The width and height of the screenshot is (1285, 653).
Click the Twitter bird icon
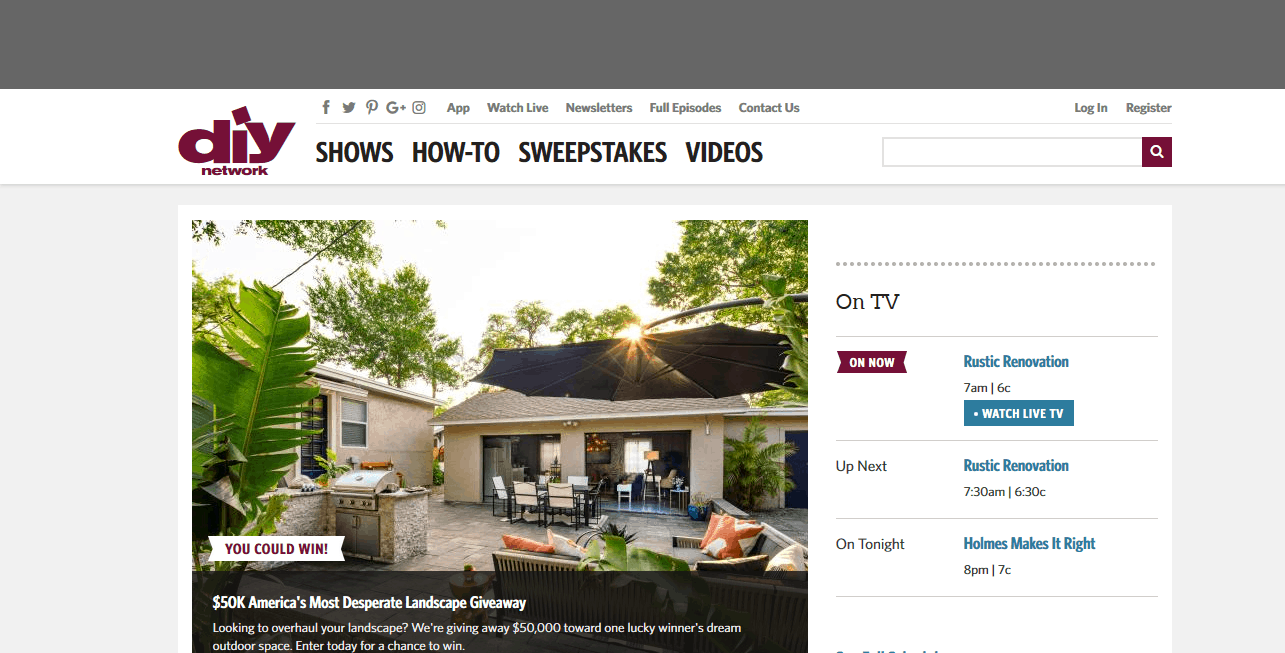(349, 108)
